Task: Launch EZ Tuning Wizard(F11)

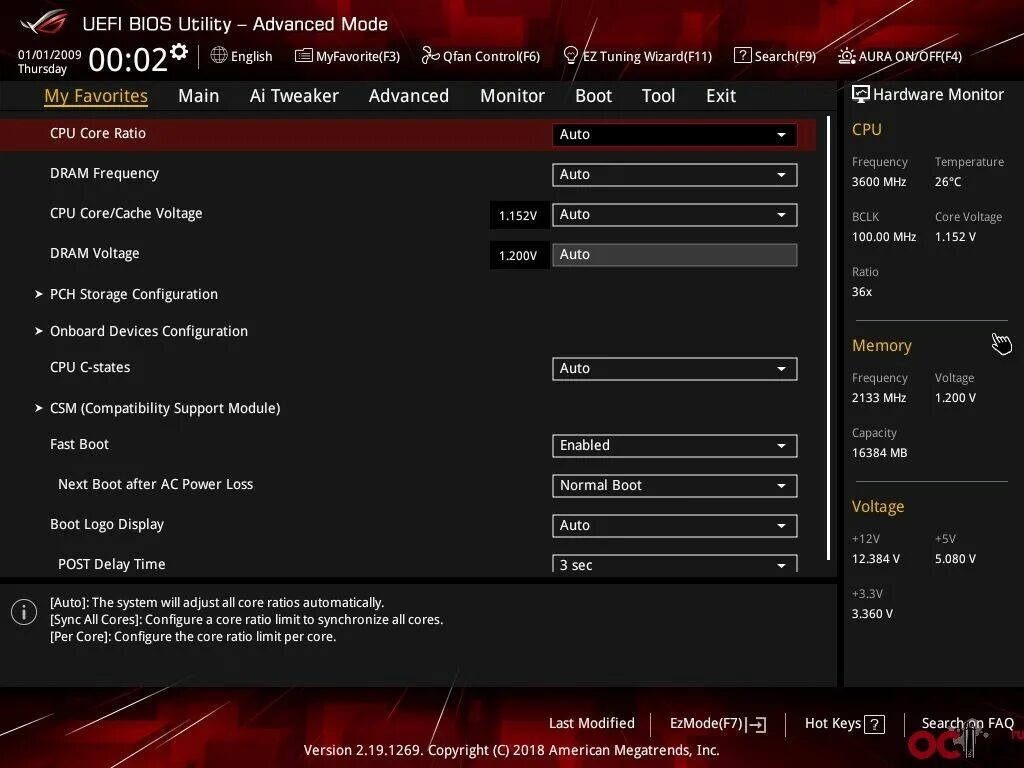Action: coord(637,56)
